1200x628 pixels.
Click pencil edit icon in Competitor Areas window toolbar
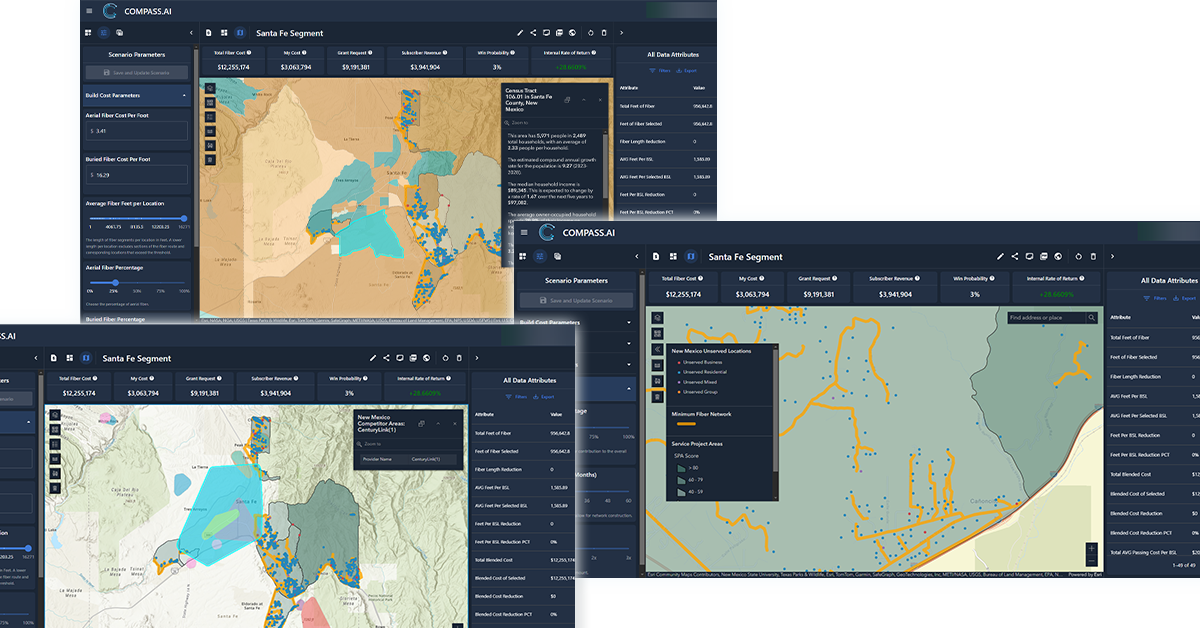pyautogui.click(x=373, y=358)
